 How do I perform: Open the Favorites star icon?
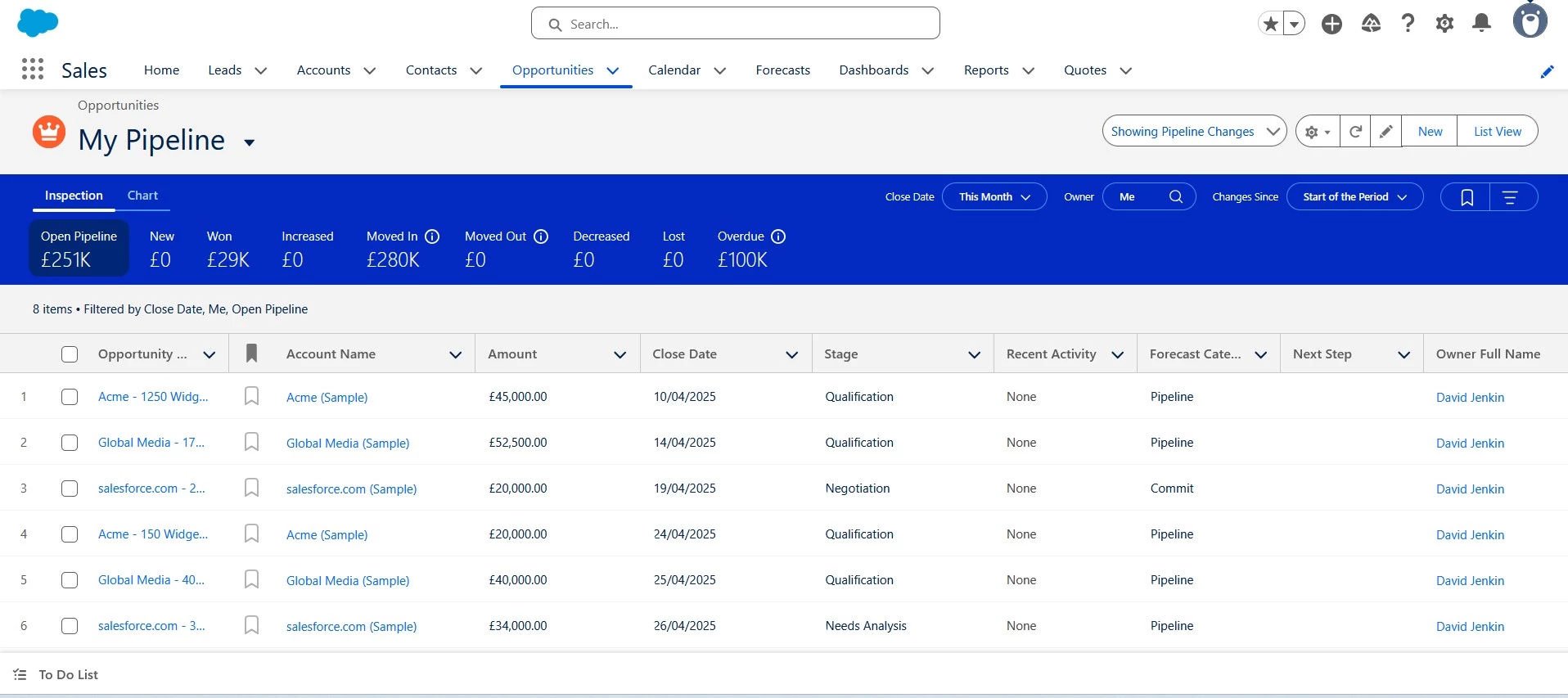click(1270, 24)
